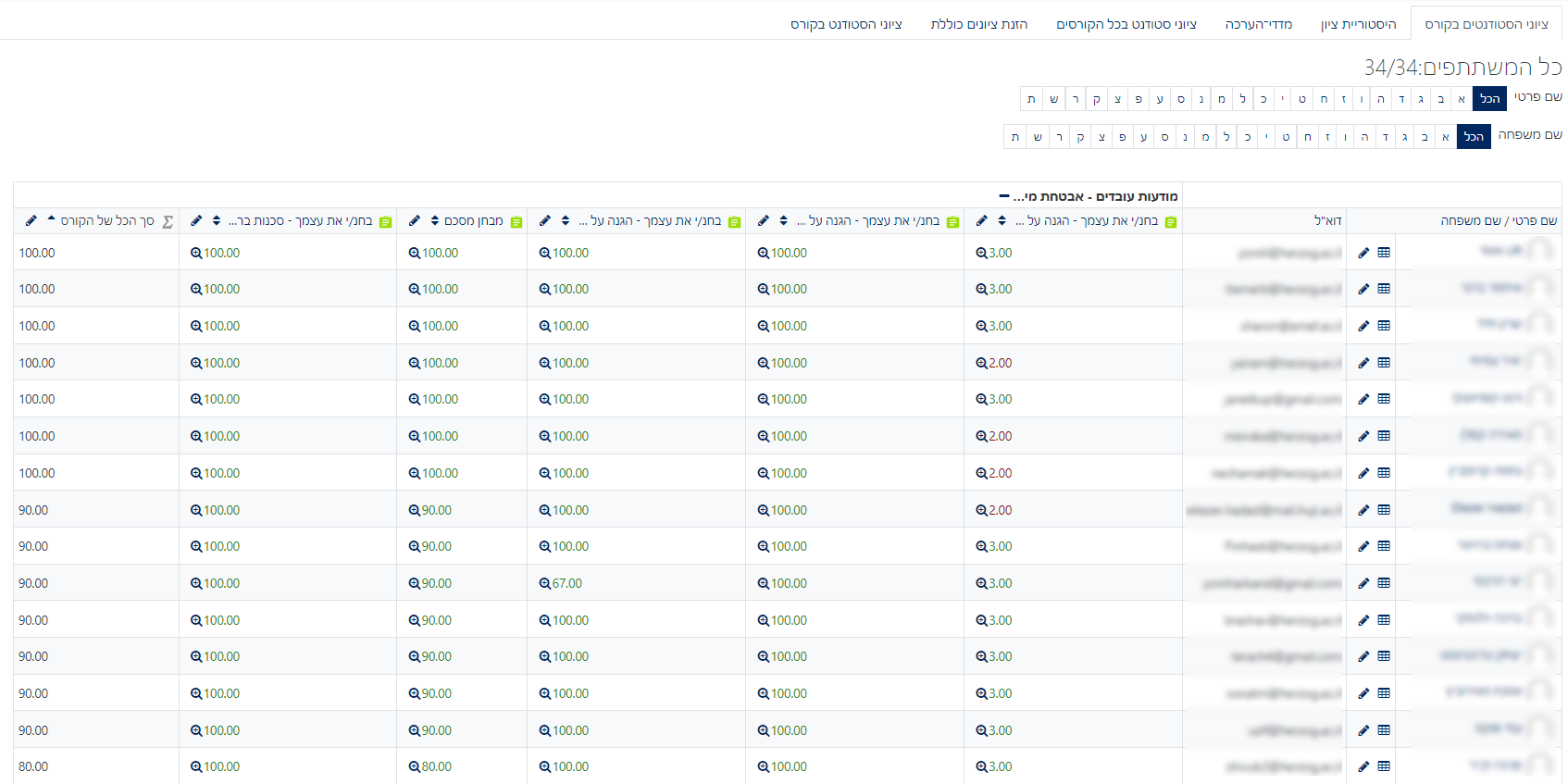Open the 80.00 grade under 'מבחן מסכם'
The width and height of the screenshot is (1568, 784).
coord(436,766)
